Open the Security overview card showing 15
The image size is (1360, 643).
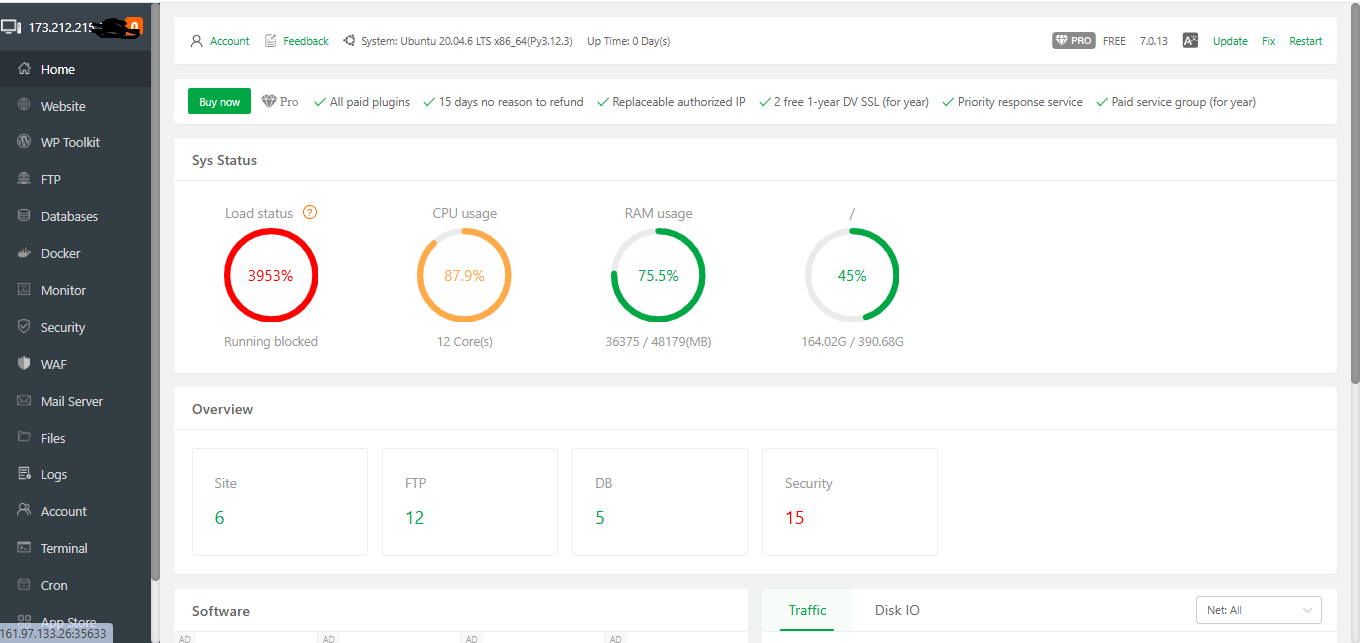point(850,502)
